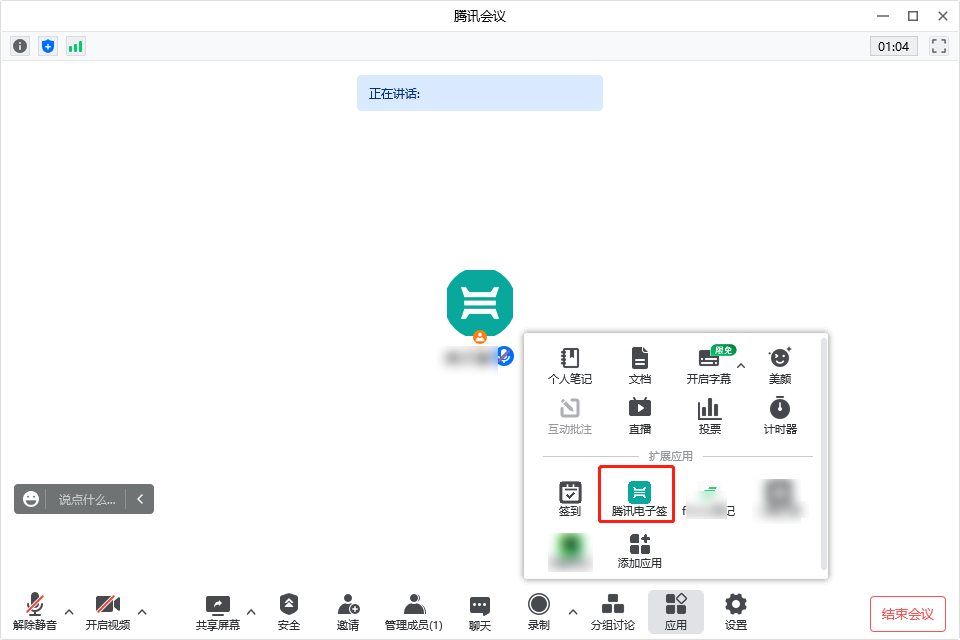Click 互动批注 annotation icon

coord(570,416)
